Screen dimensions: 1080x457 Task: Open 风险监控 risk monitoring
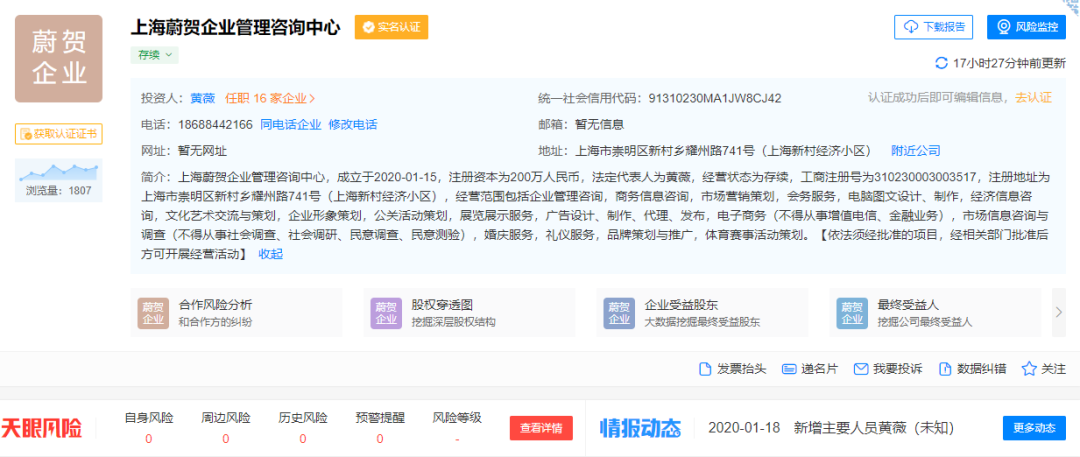[x=1026, y=27]
